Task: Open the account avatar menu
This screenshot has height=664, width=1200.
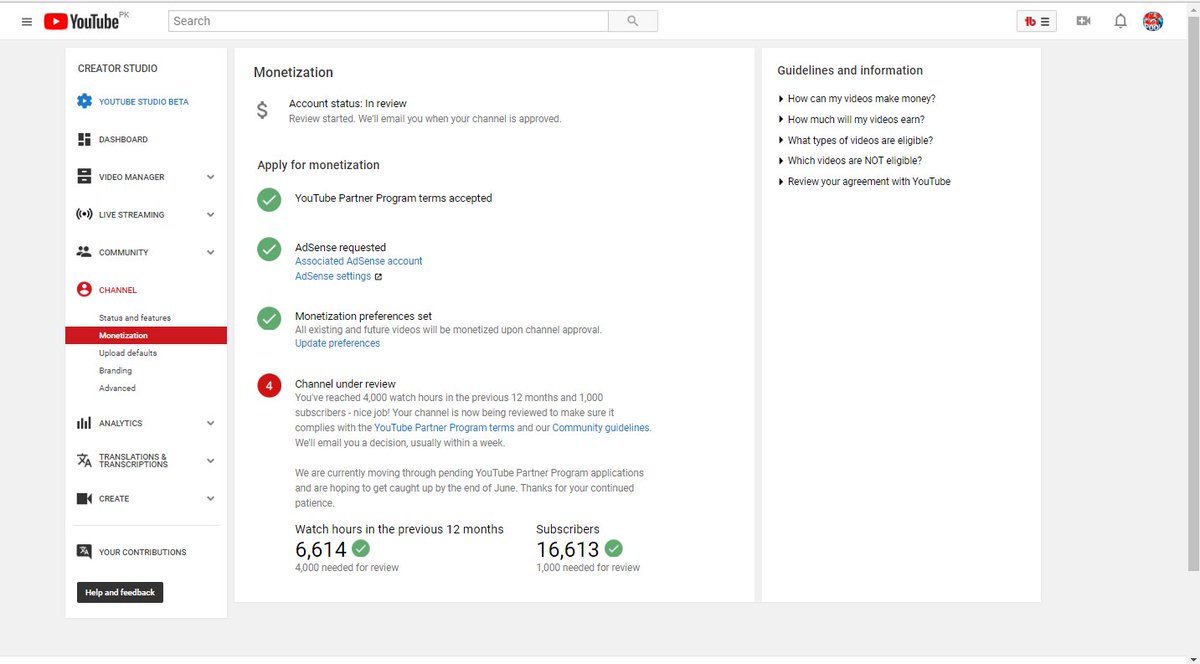Action: 1153,21
